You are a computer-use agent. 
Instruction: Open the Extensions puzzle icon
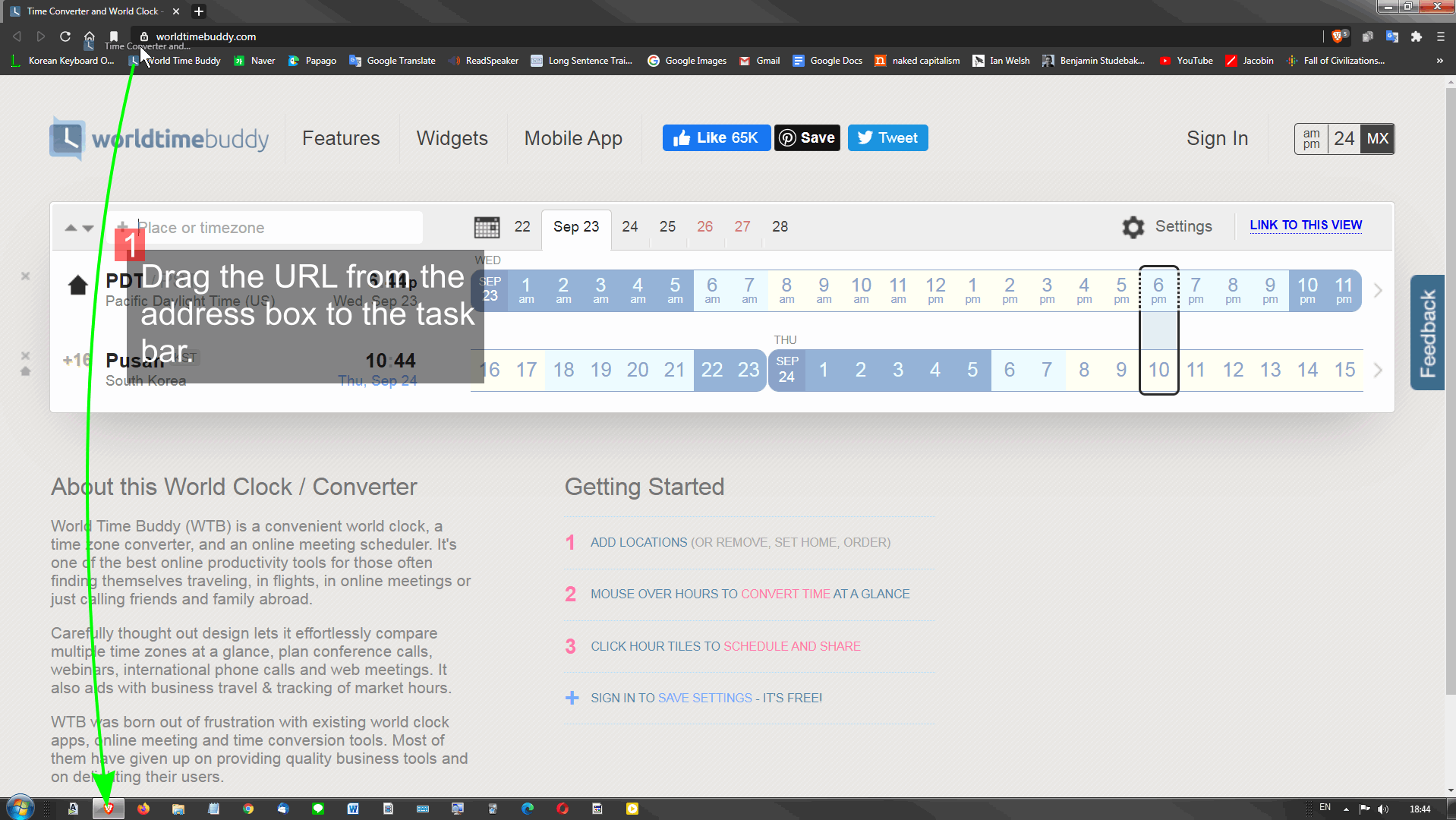pyautogui.click(x=1417, y=36)
